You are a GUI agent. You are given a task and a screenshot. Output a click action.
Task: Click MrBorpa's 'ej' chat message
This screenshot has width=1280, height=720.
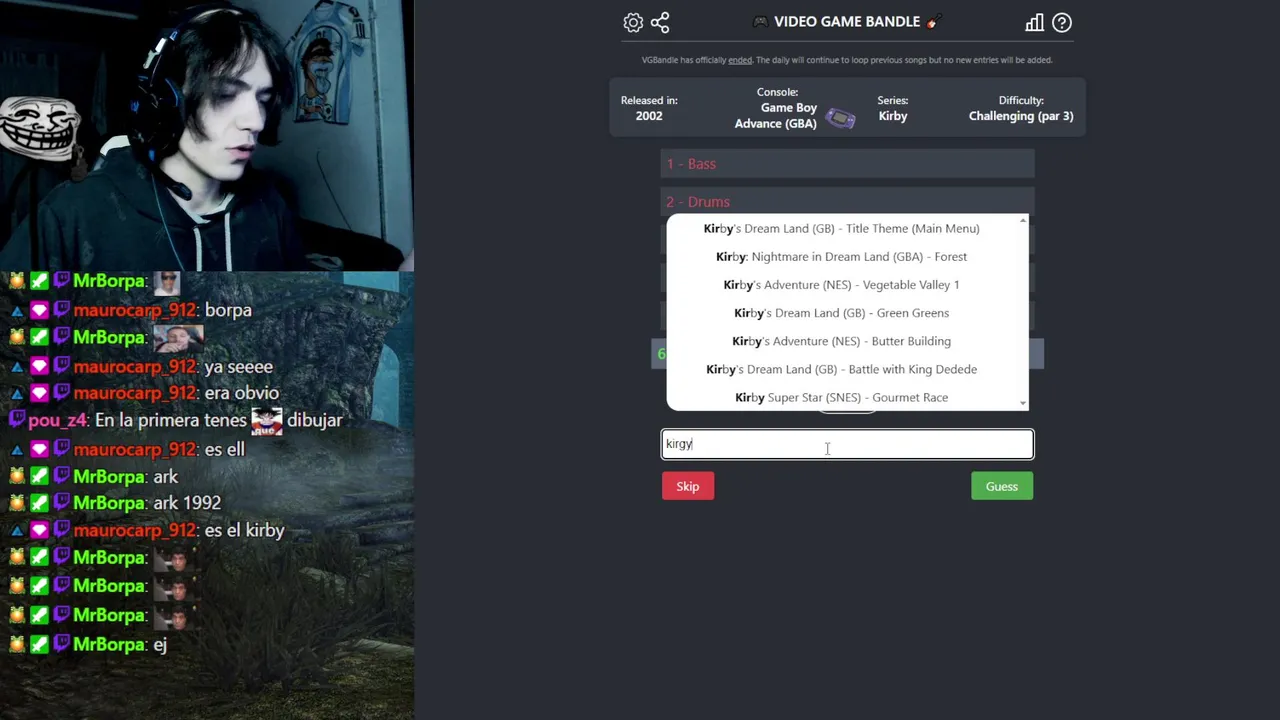click(160, 645)
